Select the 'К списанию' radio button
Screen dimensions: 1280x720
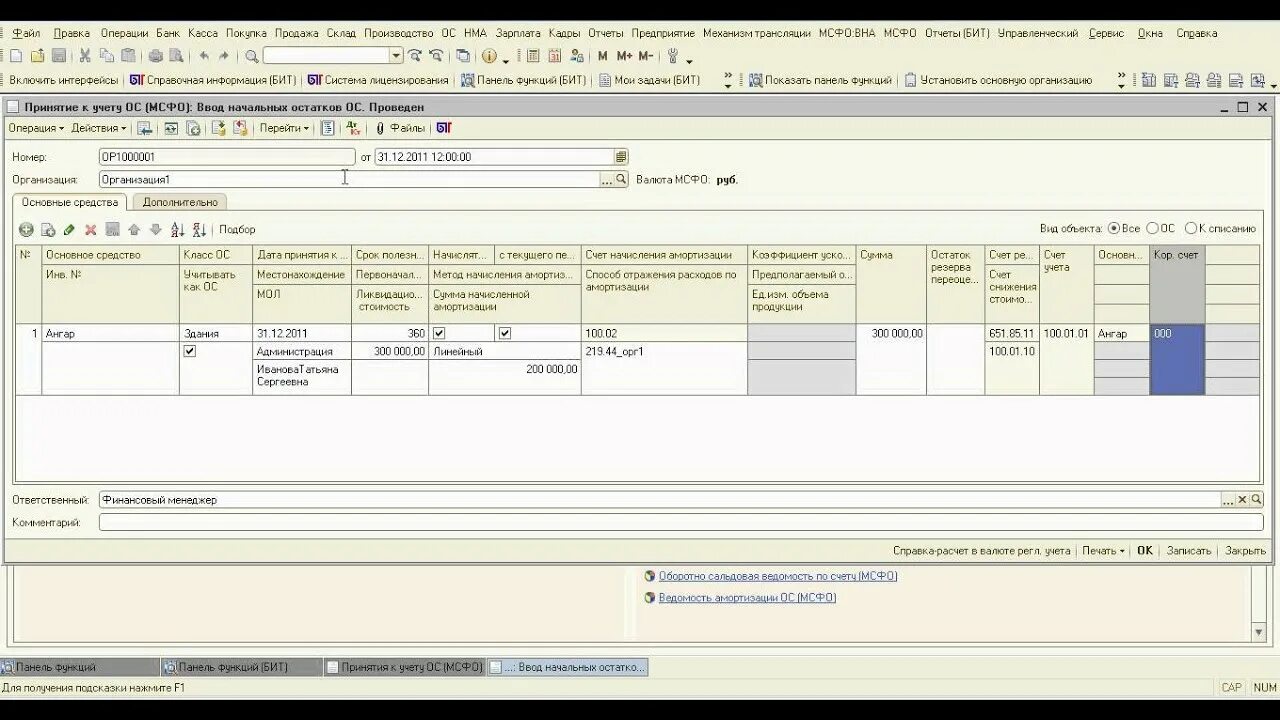tap(1190, 229)
